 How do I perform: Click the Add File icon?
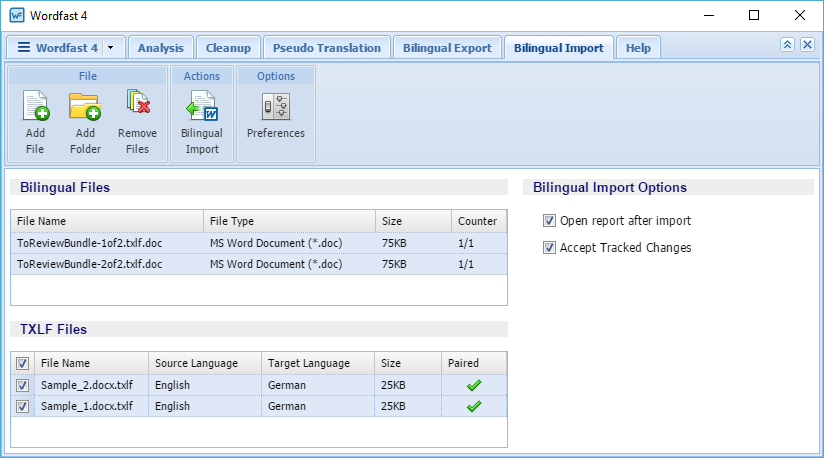(35, 106)
